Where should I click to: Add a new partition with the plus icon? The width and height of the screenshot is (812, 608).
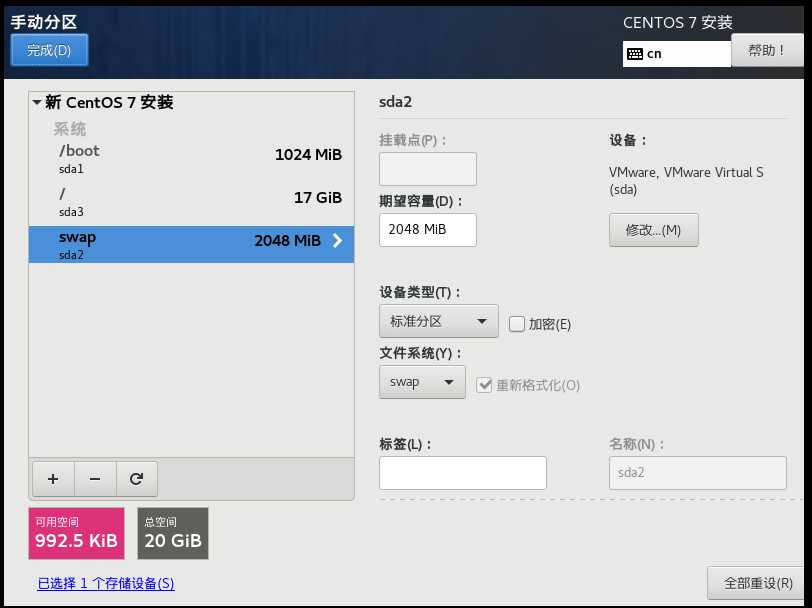53,479
